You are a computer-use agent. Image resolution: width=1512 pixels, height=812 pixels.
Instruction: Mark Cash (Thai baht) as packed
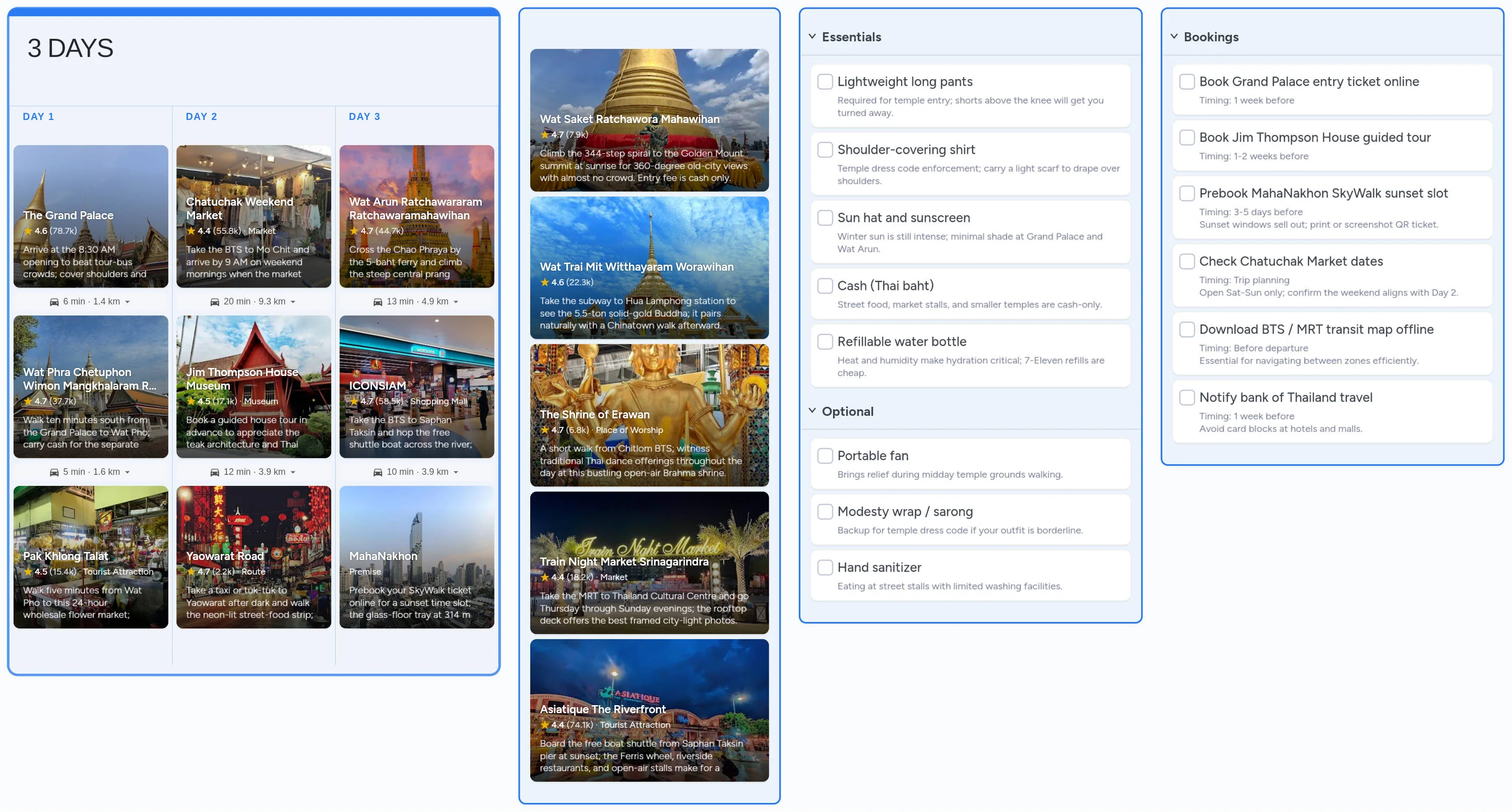tap(825, 286)
